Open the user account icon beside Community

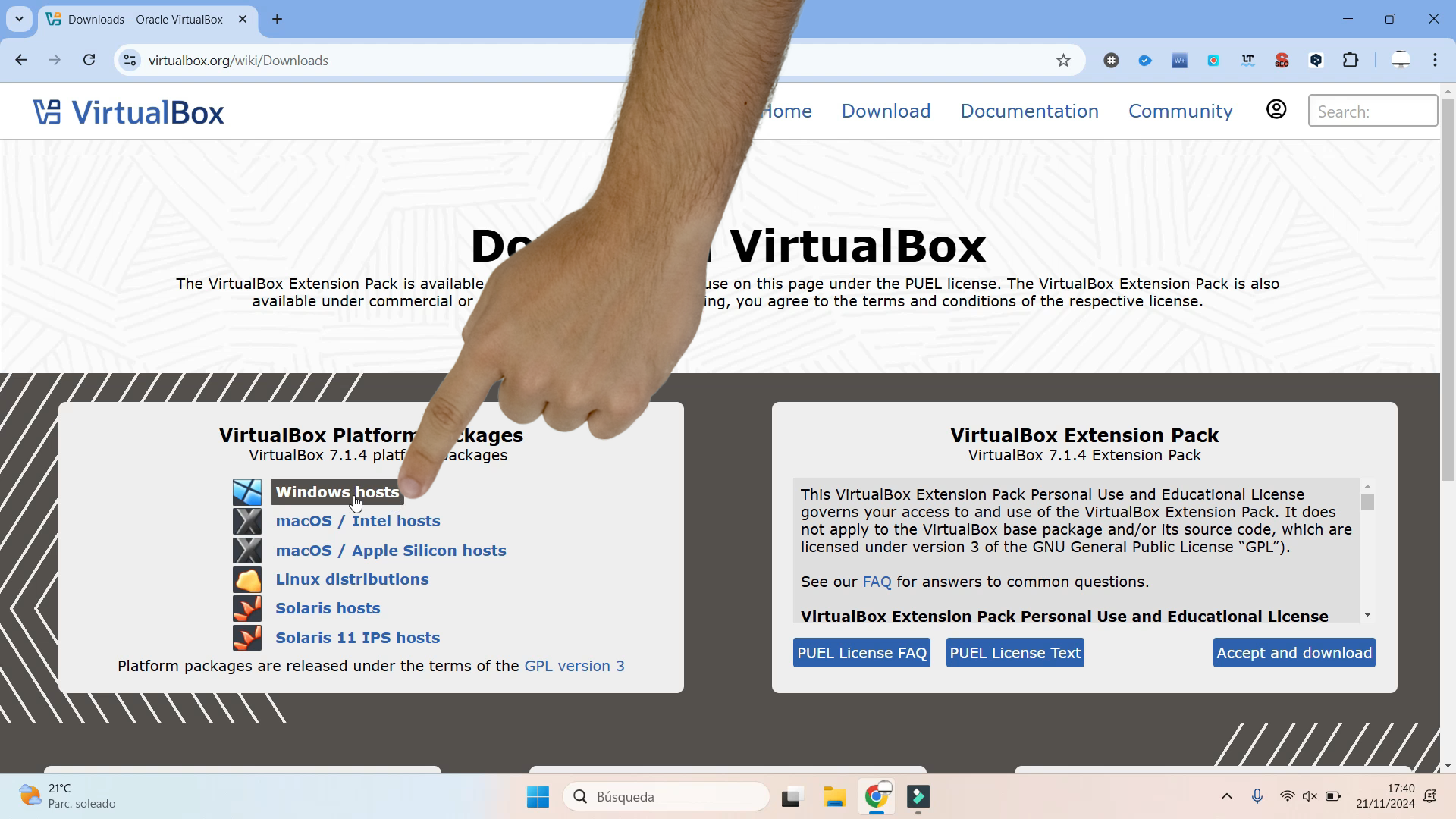tap(1276, 109)
